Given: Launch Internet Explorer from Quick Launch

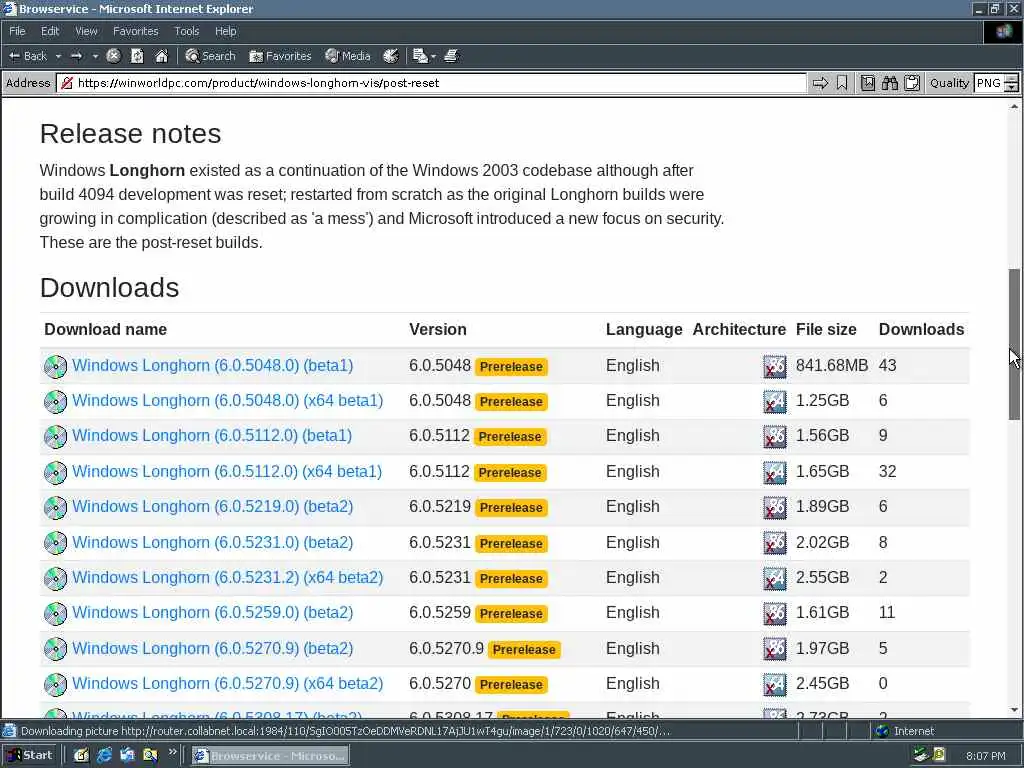Looking at the screenshot, I should [104, 756].
